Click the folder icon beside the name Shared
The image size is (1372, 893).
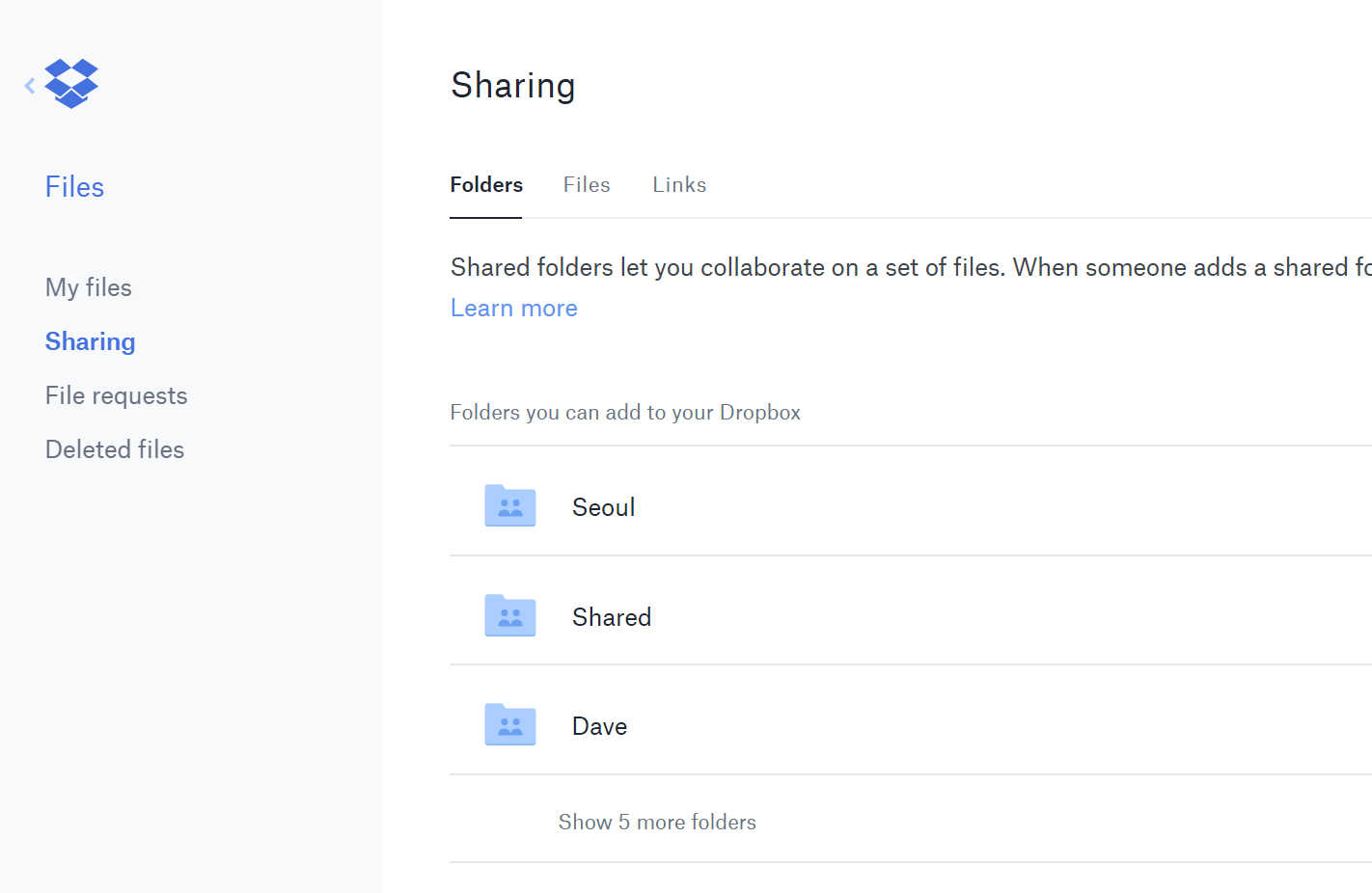(x=509, y=616)
